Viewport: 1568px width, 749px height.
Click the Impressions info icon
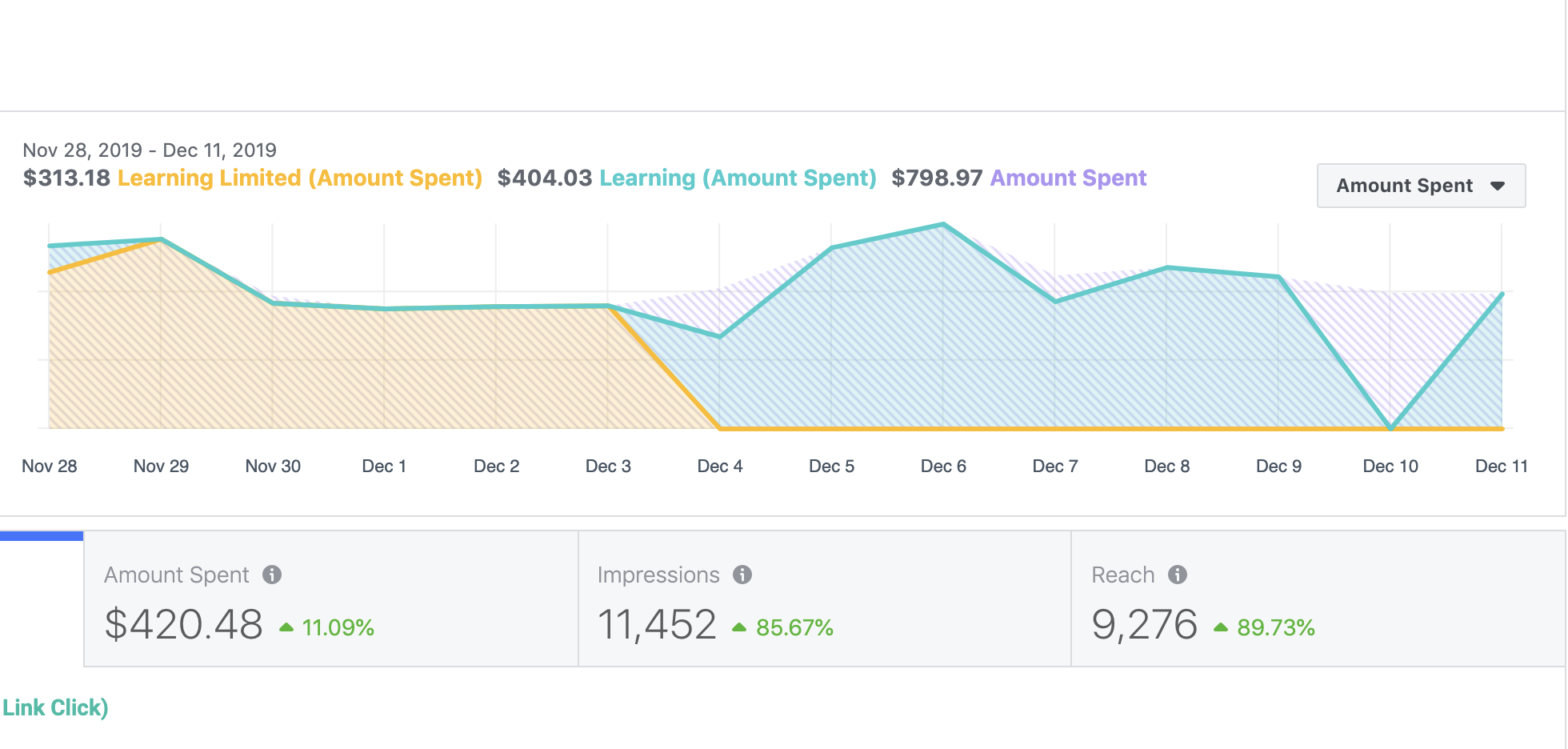coord(742,574)
